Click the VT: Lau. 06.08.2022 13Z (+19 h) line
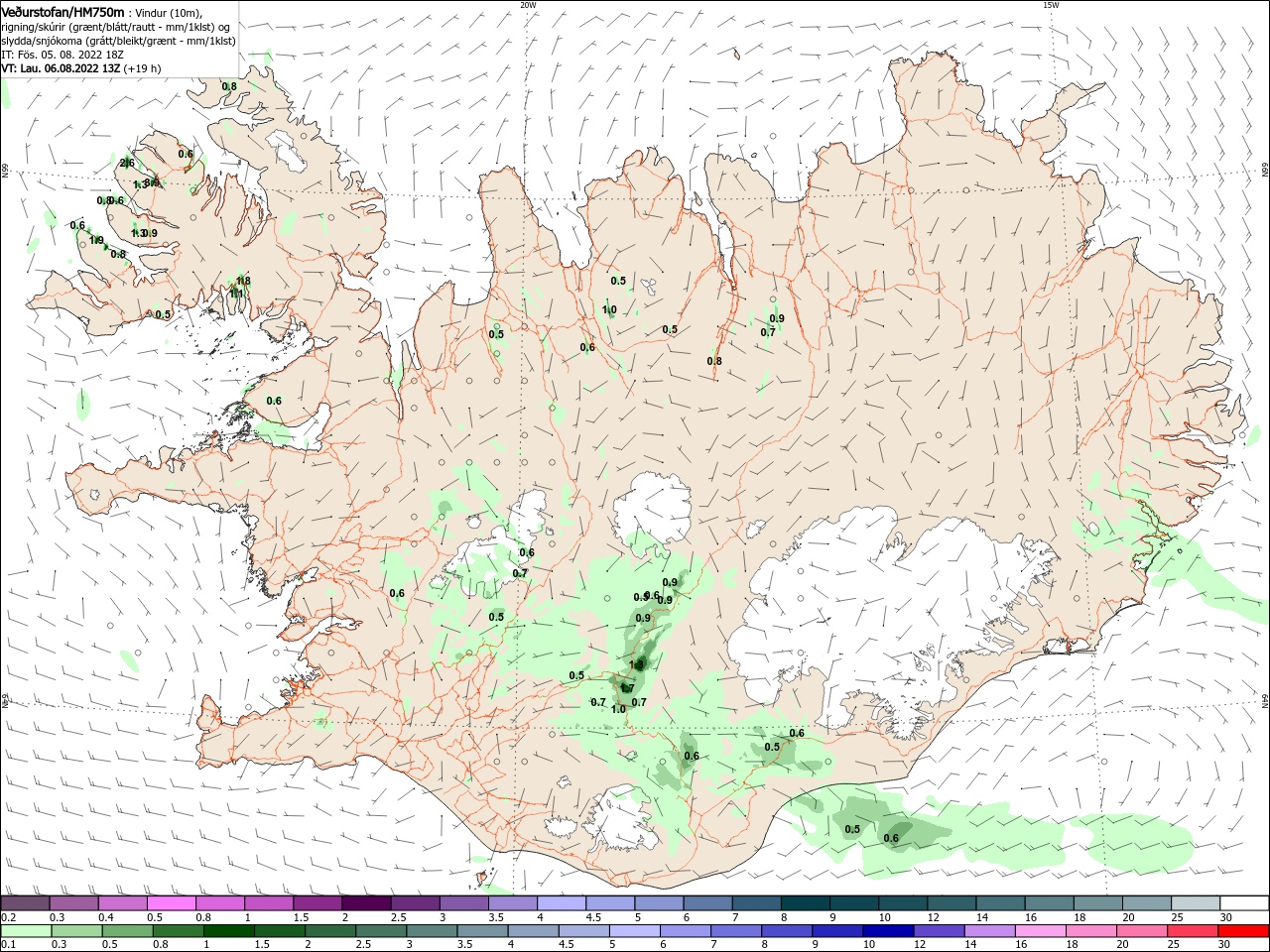 [81, 68]
